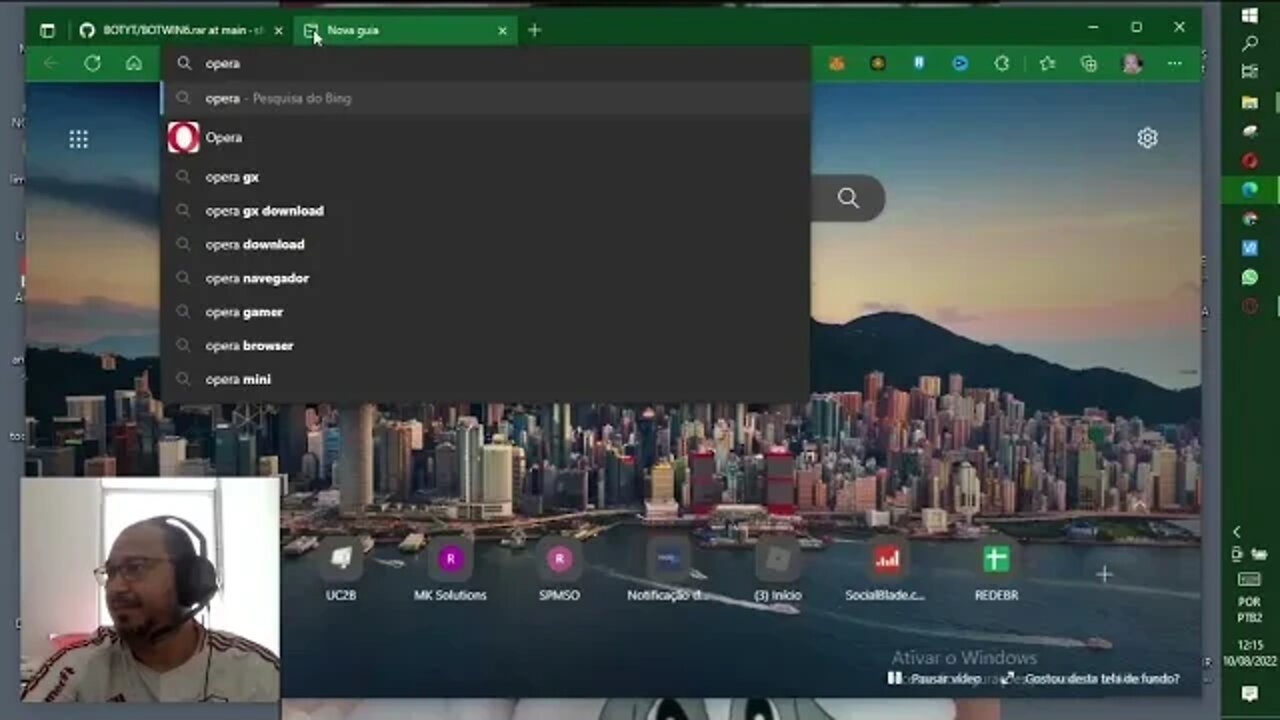The height and width of the screenshot is (720, 1280).
Task: Click the dark round extension icon in toolbar
Action: [x=877, y=63]
